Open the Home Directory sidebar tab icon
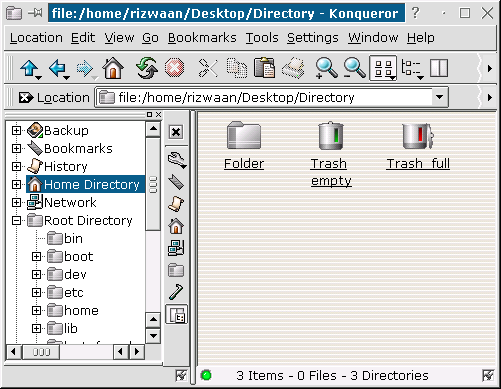The width and height of the screenshot is (501, 389). tap(176, 226)
